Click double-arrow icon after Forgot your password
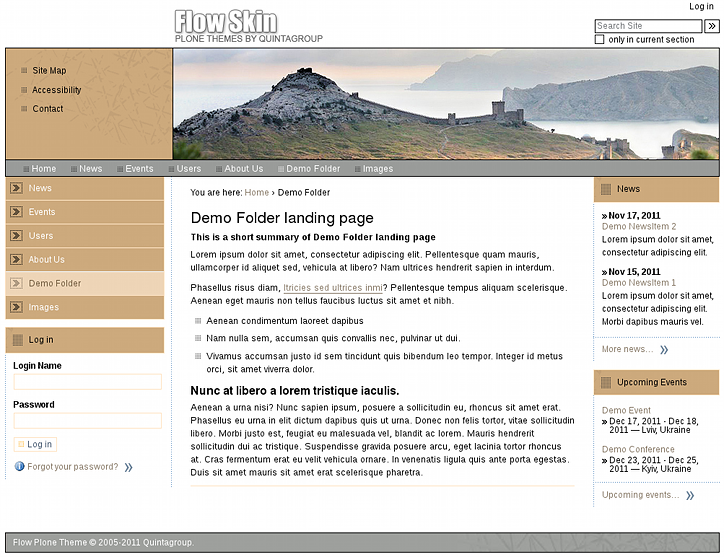The width and height of the screenshot is (724, 557). coord(128,467)
